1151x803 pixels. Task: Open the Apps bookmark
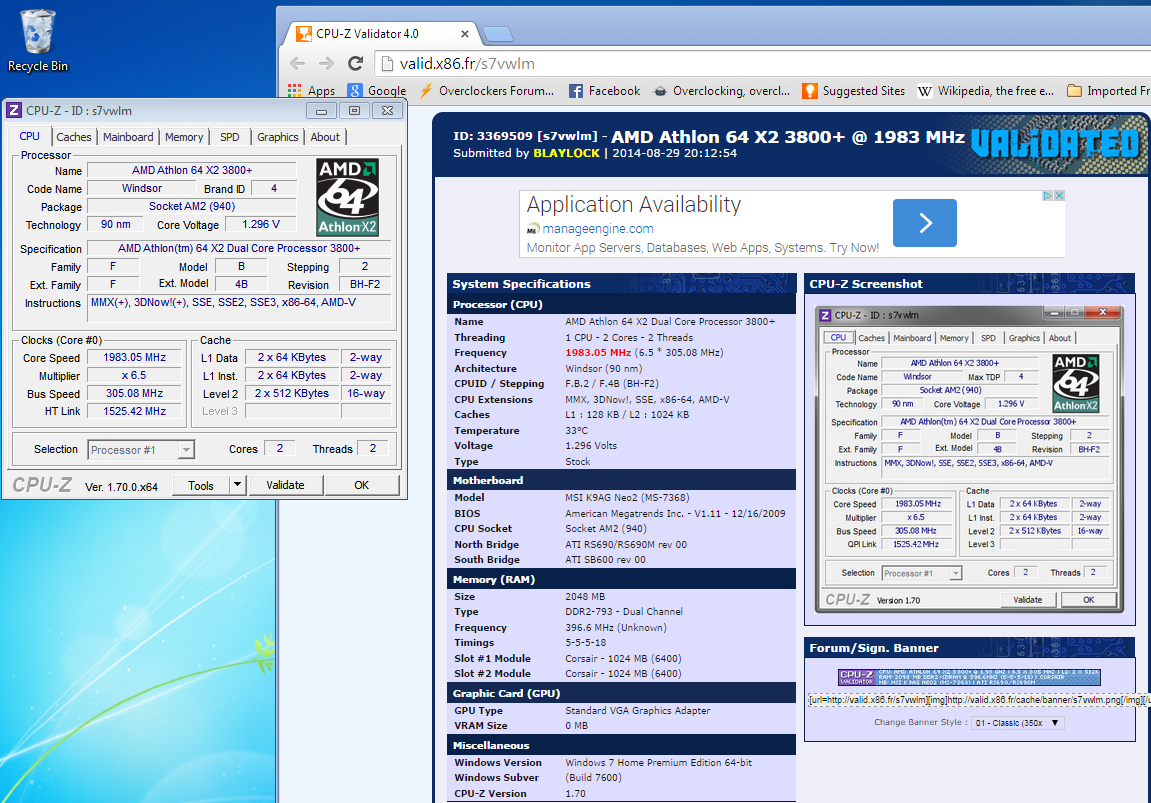[311, 91]
